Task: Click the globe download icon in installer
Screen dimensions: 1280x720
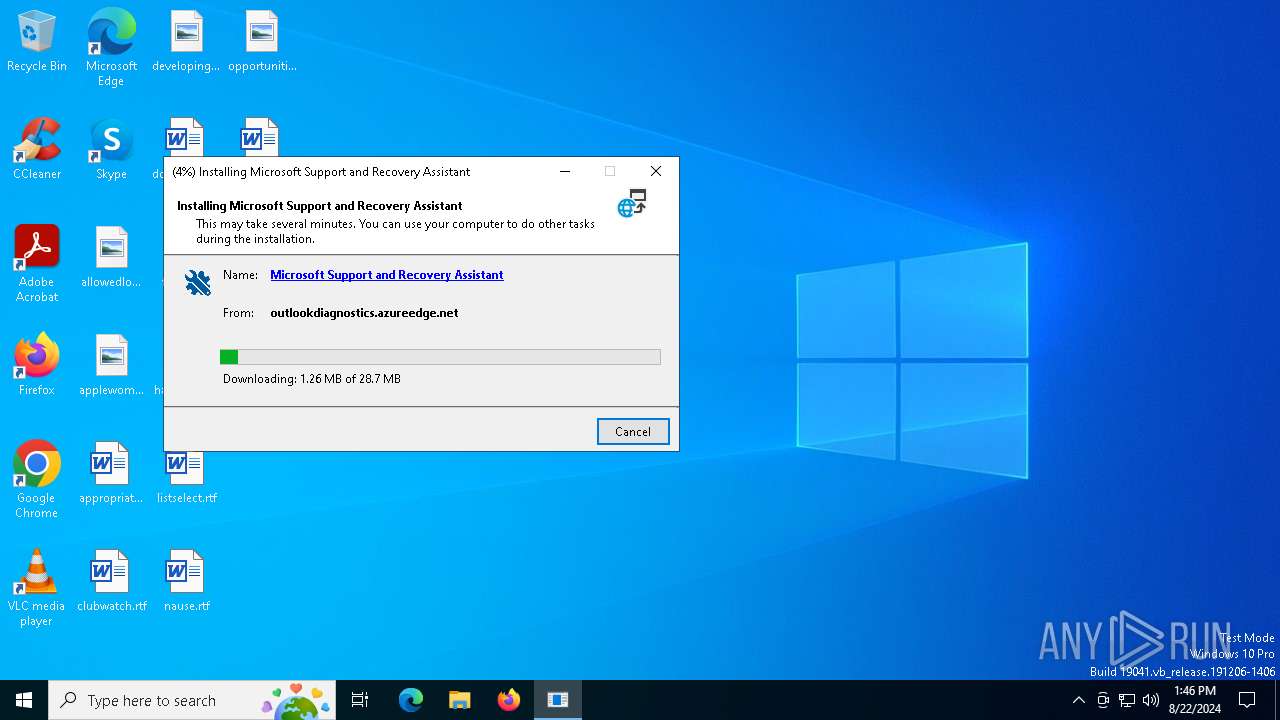Action: click(x=632, y=203)
